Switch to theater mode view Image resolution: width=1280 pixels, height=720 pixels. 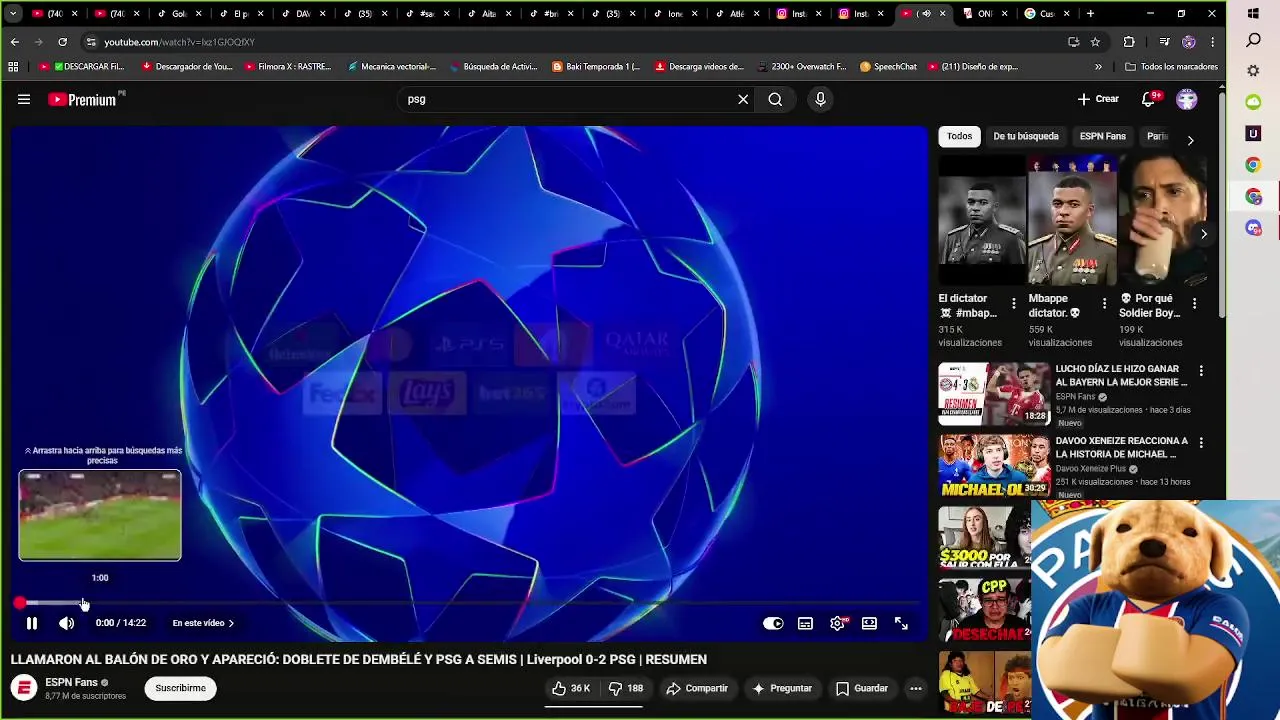(x=869, y=623)
